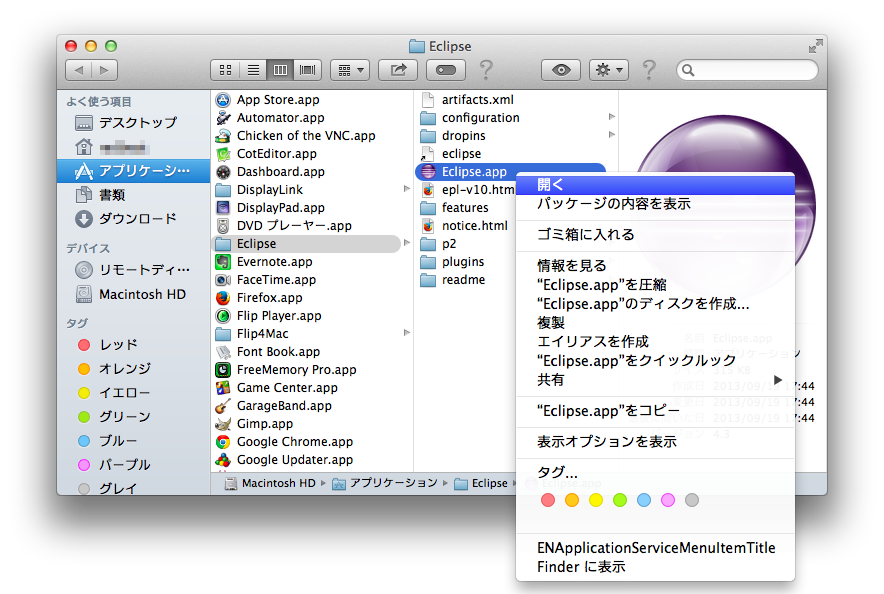Expand the dropins folder arrow
This screenshot has width=884, height=594.
(612, 135)
